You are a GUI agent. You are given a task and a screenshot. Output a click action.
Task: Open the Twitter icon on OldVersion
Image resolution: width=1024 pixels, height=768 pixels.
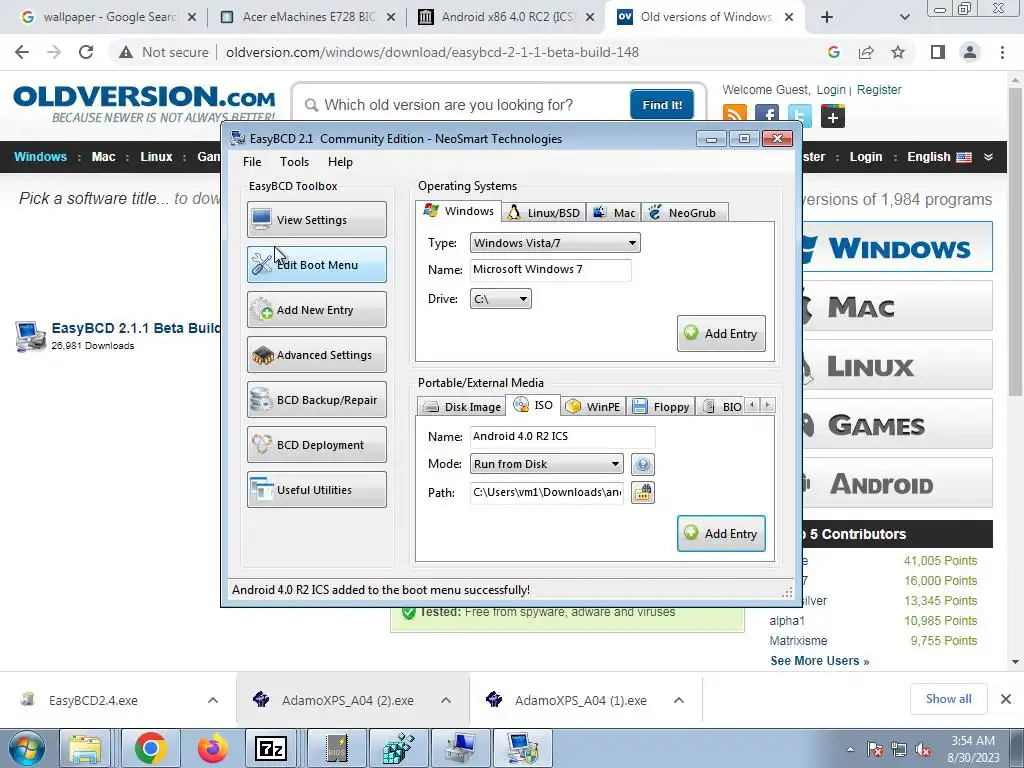799,116
